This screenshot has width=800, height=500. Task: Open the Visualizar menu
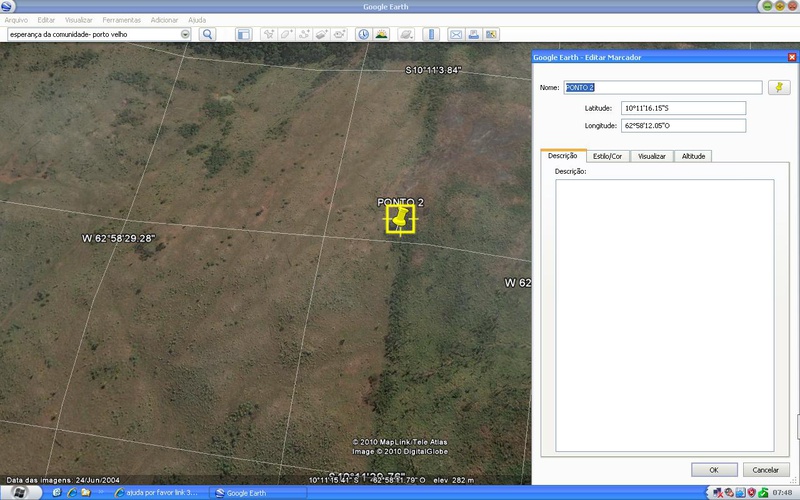79,20
